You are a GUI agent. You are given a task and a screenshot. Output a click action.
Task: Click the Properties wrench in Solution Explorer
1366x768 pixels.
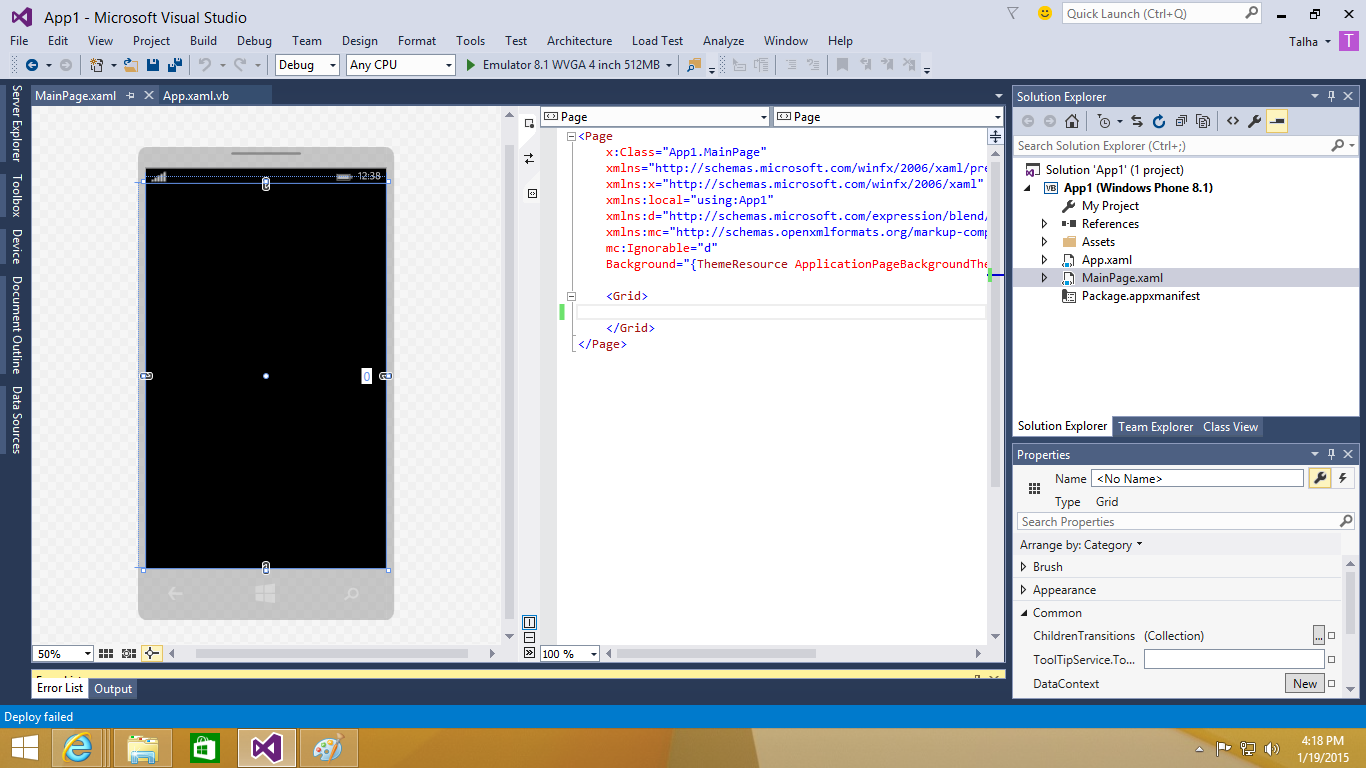[1254, 121]
